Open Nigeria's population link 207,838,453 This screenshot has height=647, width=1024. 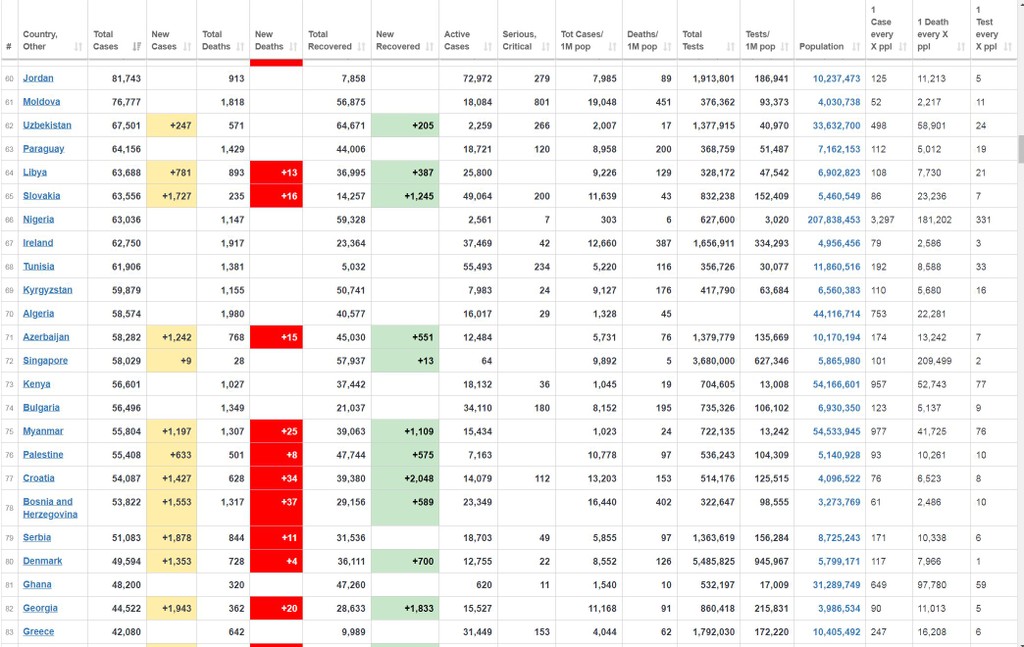click(834, 219)
